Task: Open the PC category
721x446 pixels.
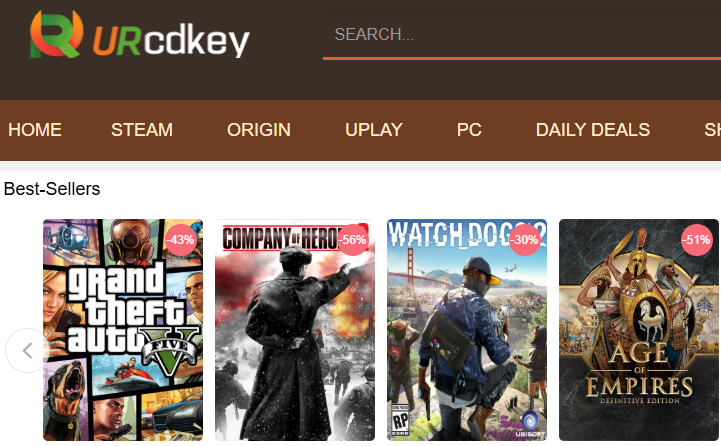Action: [469, 130]
